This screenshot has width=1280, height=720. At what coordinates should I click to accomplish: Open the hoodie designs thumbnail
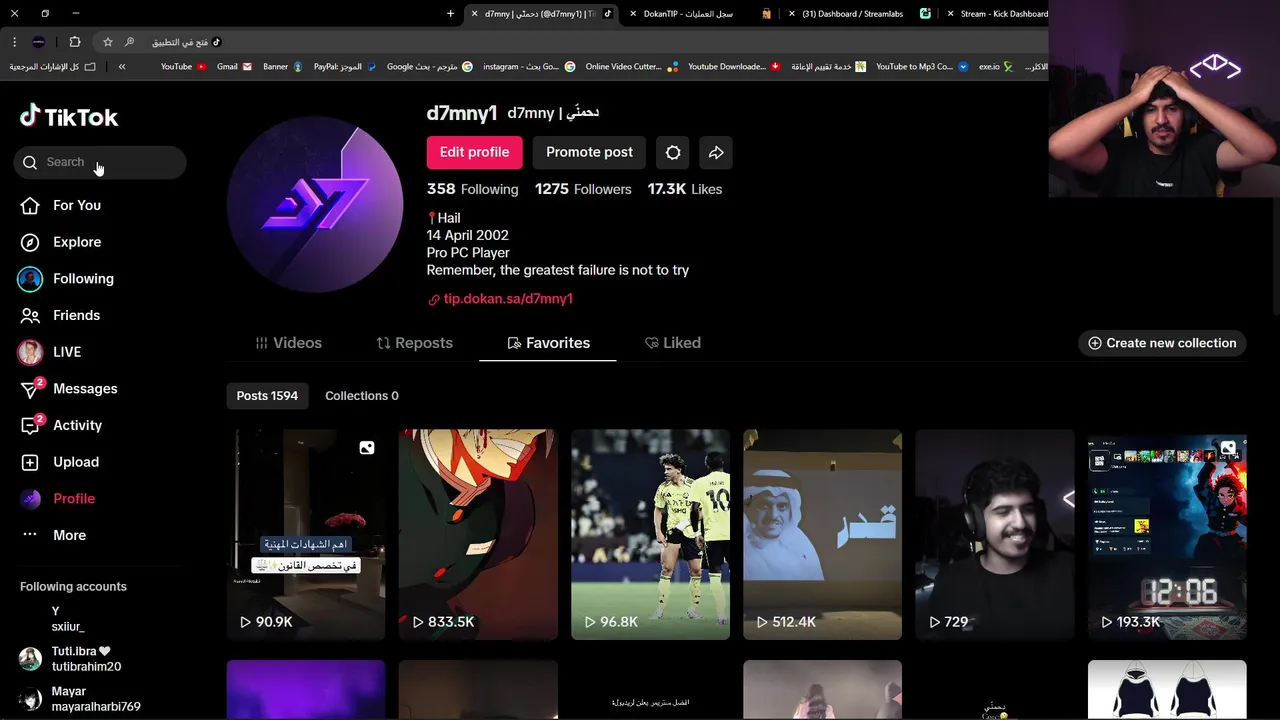tap(1167, 690)
